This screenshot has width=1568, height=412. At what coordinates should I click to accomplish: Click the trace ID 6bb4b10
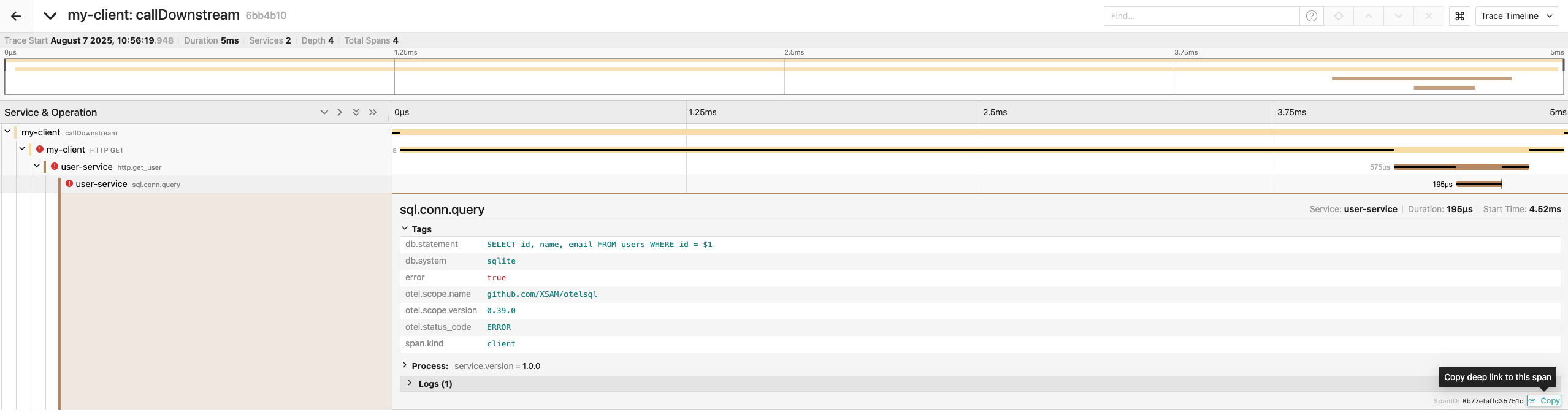click(x=266, y=16)
